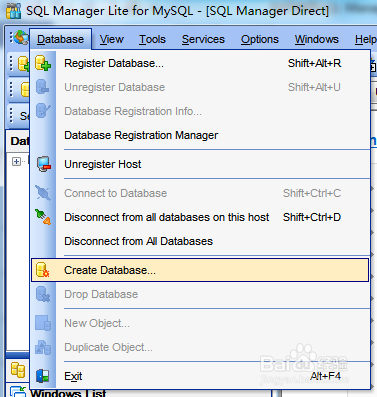Expand the database tree node
Viewport: 377px width, 397px height.
pyautogui.click(x=16, y=162)
